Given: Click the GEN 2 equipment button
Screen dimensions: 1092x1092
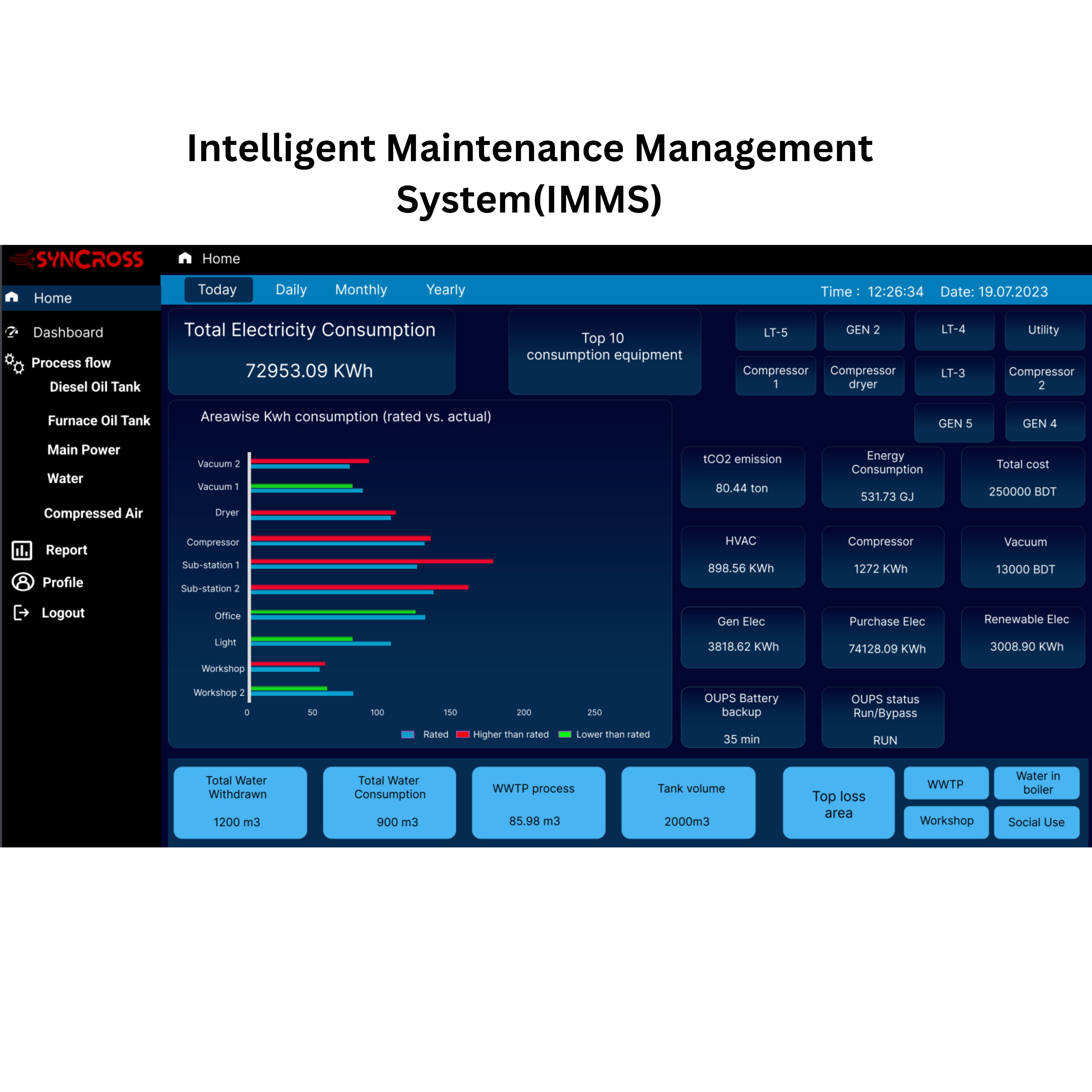Looking at the screenshot, I should pyautogui.click(x=863, y=330).
